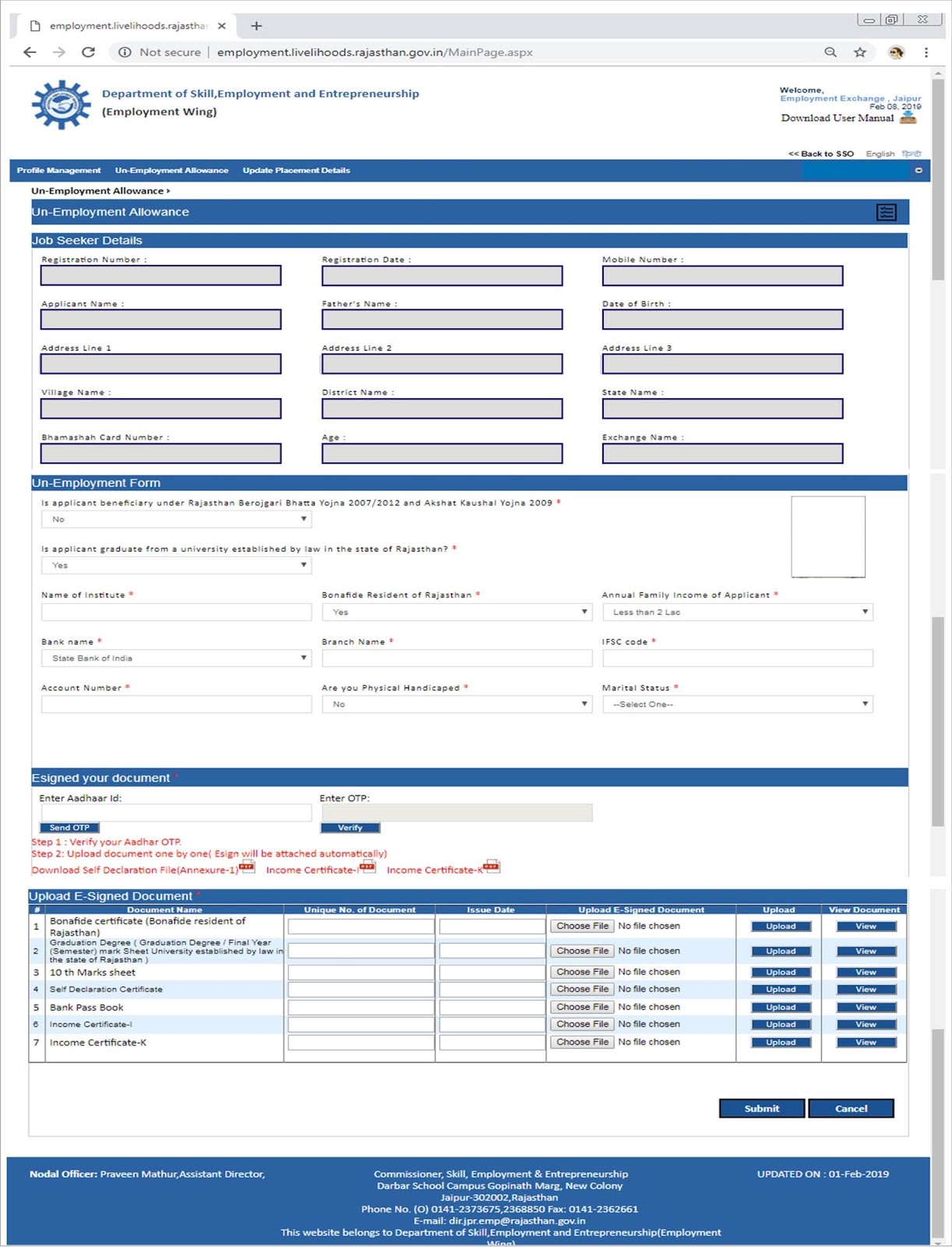The height and width of the screenshot is (1247, 952).
Task: Click the browser back arrow icon
Action: coord(30,52)
